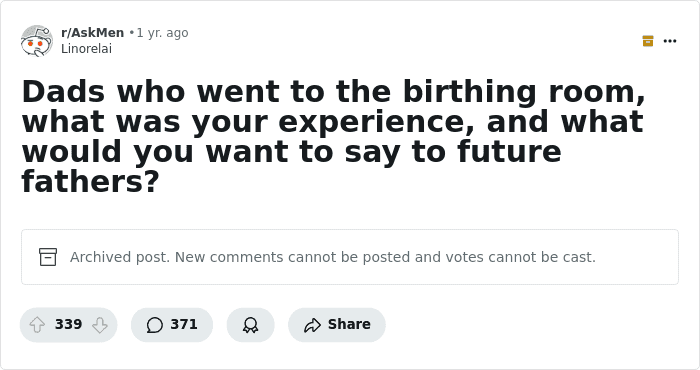
Task: Click the word 'fathers?' in the title
Action: 90,181
